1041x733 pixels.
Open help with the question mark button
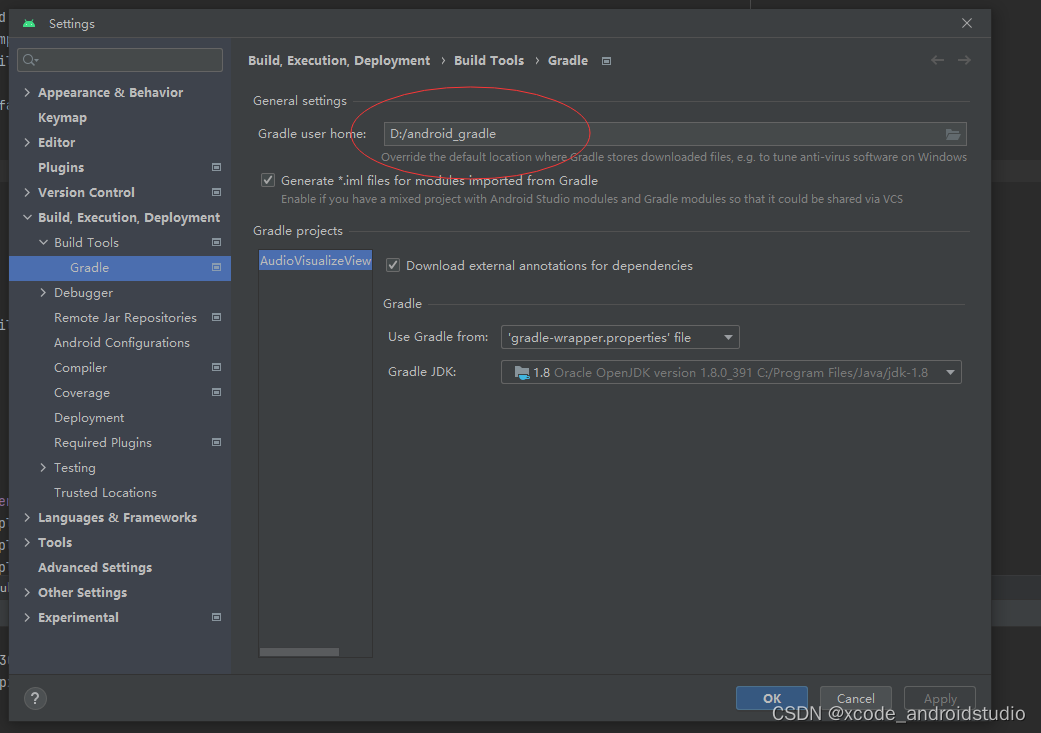[x=35, y=698]
